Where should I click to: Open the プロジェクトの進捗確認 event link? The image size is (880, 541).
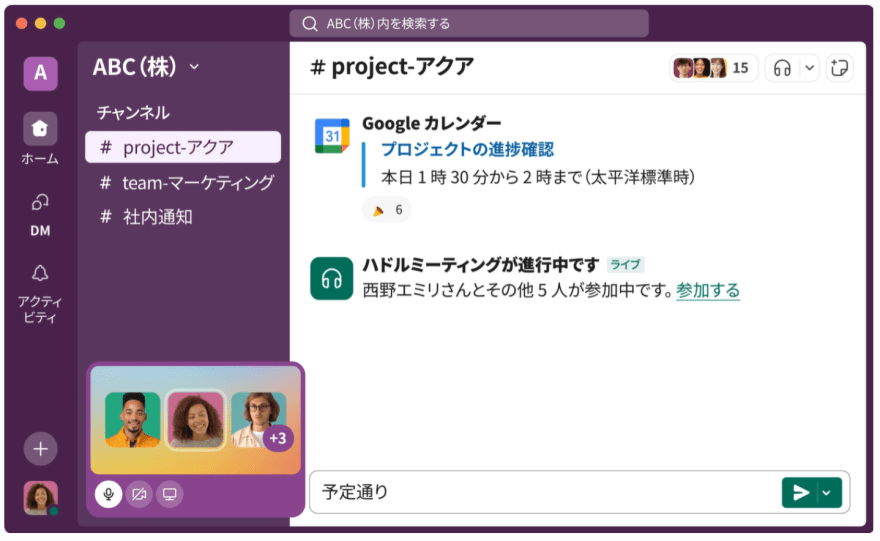[x=468, y=149]
